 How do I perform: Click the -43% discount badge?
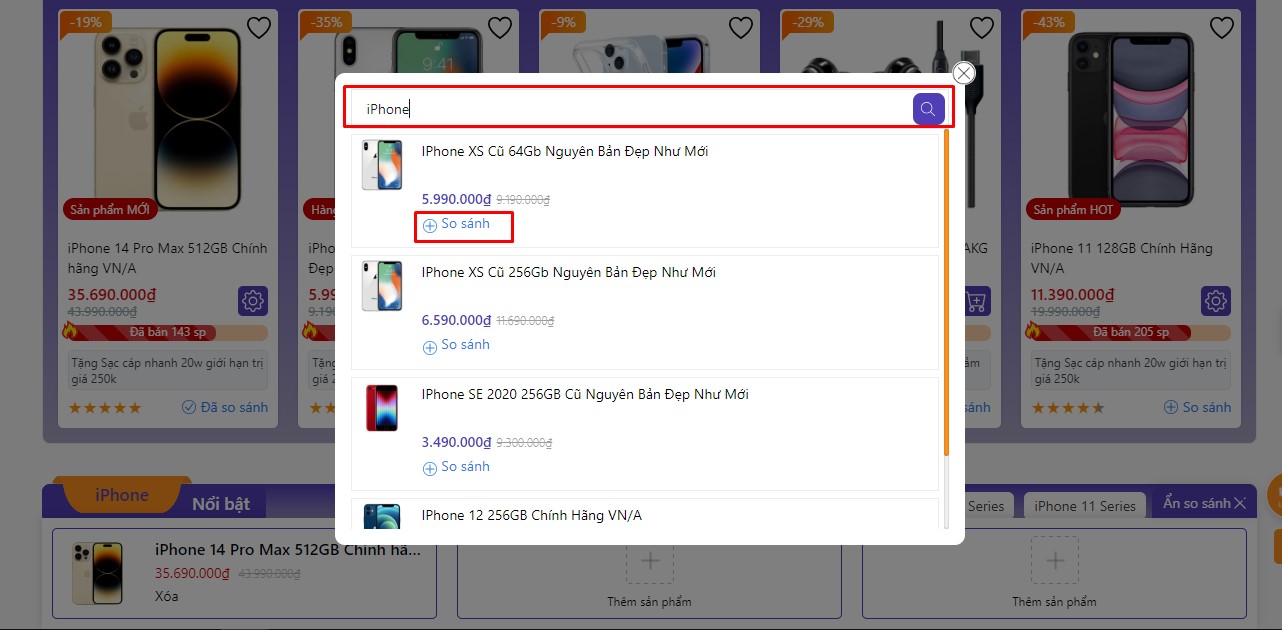[1049, 23]
